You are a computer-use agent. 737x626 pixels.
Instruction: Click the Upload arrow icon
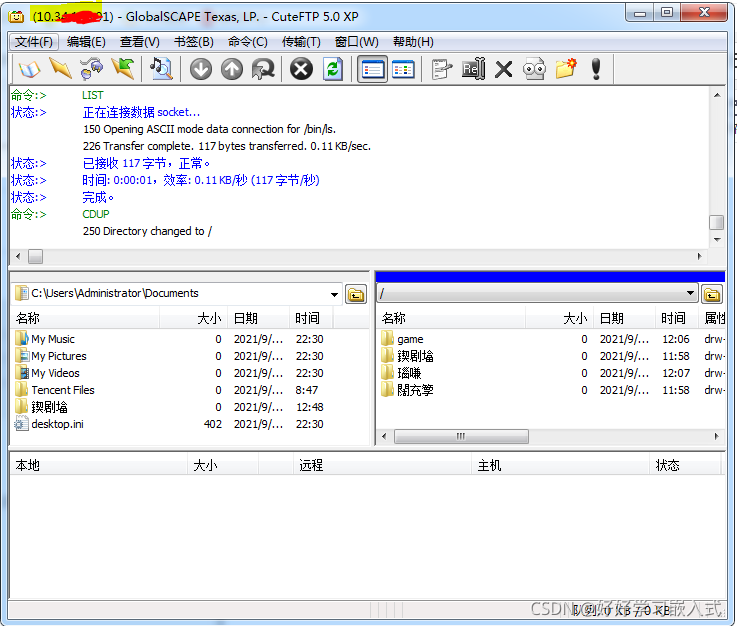pos(232,70)
